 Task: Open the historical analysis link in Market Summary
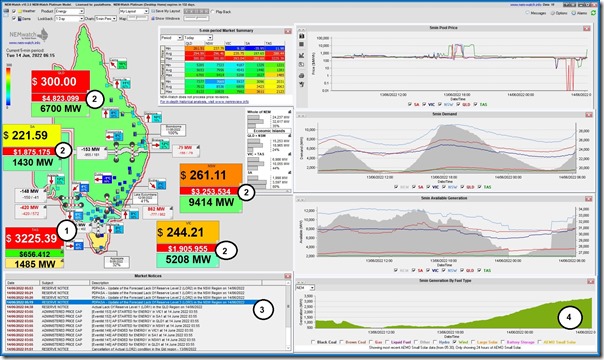[x=204, y=102]
